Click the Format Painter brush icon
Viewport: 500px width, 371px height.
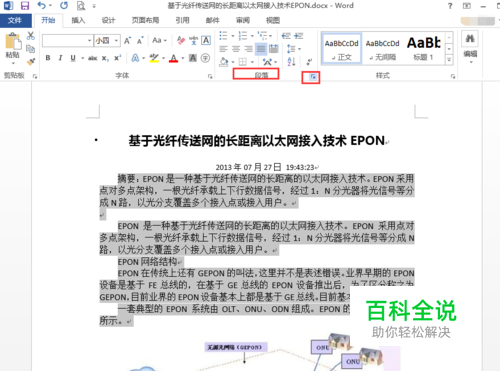pos(31,62)
